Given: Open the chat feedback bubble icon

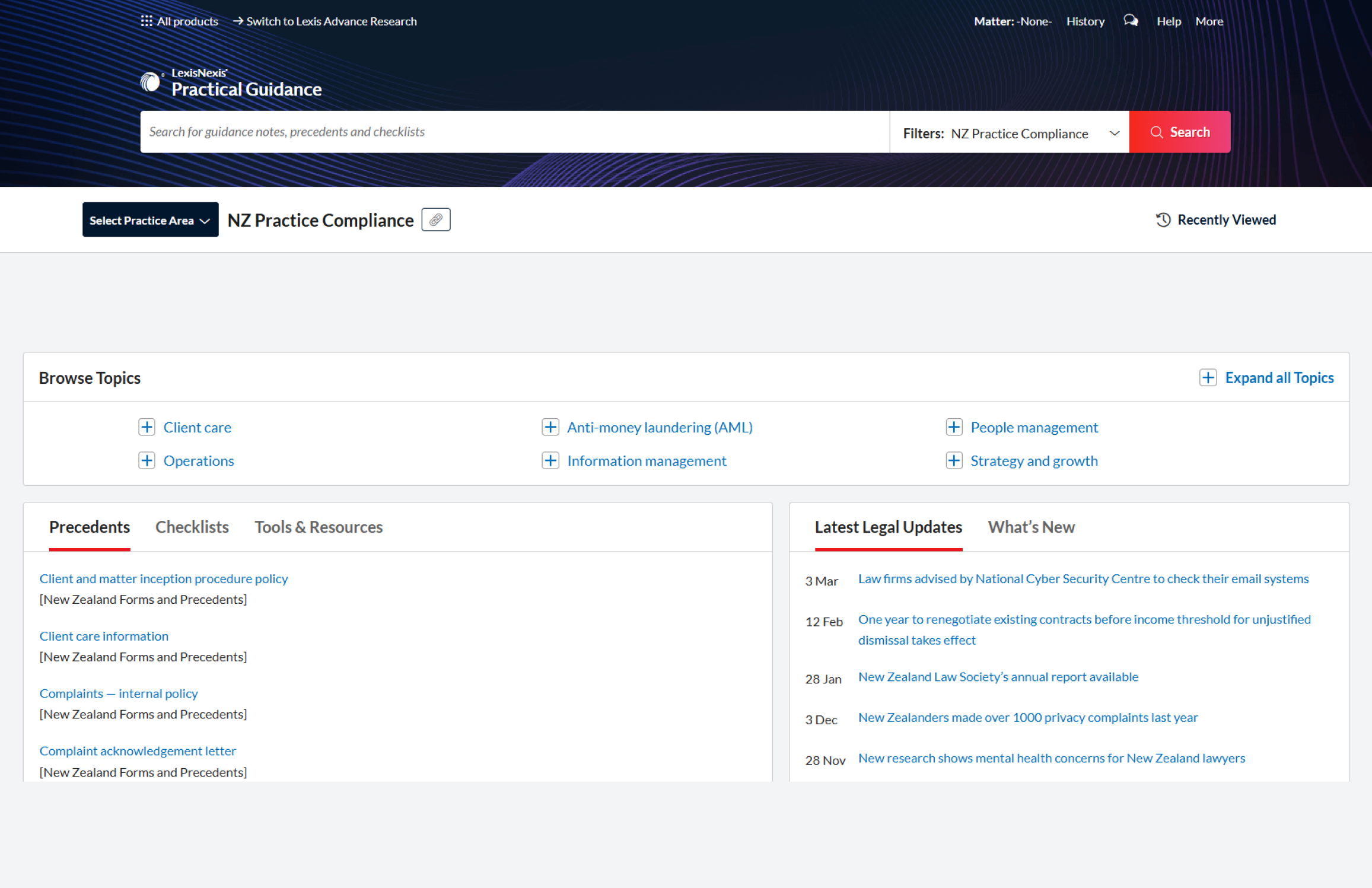Looking at the screenshot, I should click(x=1131, y=21).
